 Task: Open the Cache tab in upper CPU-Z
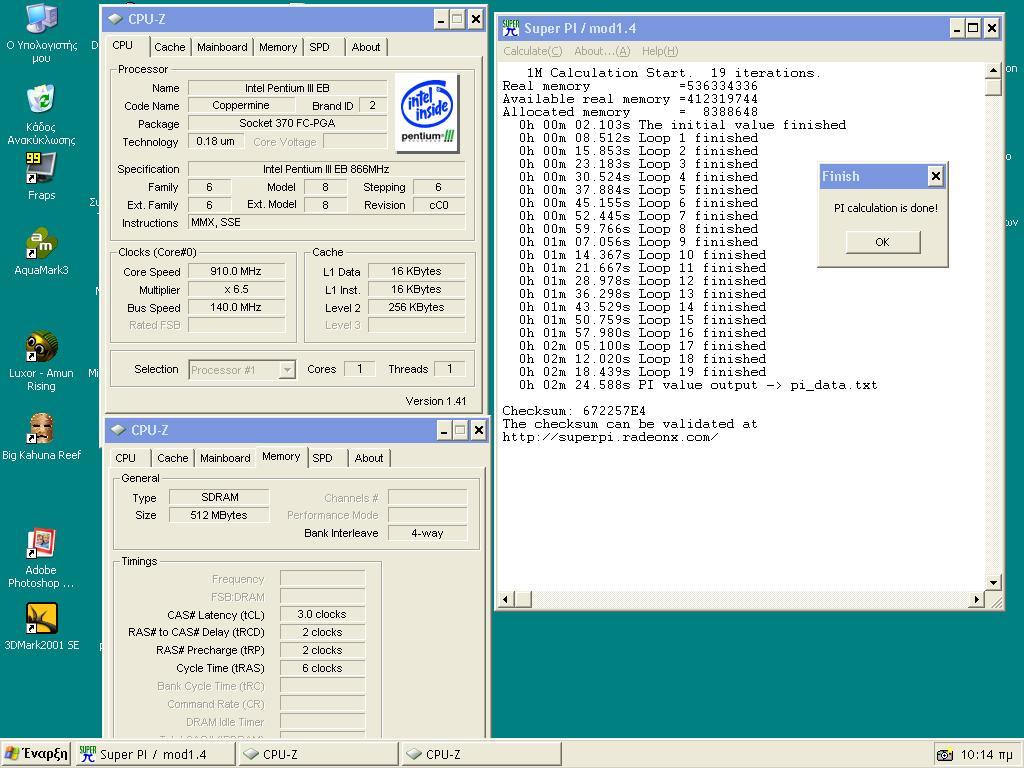click(x=170, y=47)
